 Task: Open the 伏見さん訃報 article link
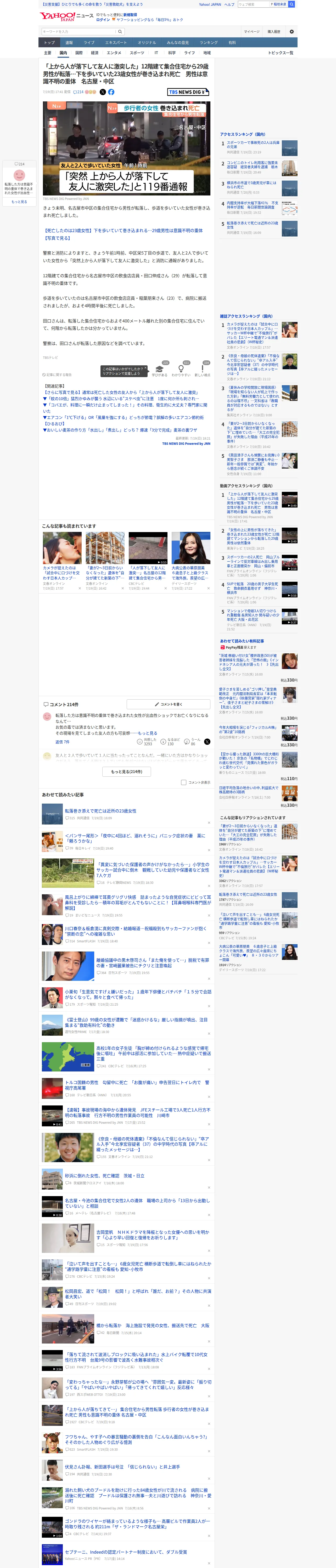pos(122,1467)
